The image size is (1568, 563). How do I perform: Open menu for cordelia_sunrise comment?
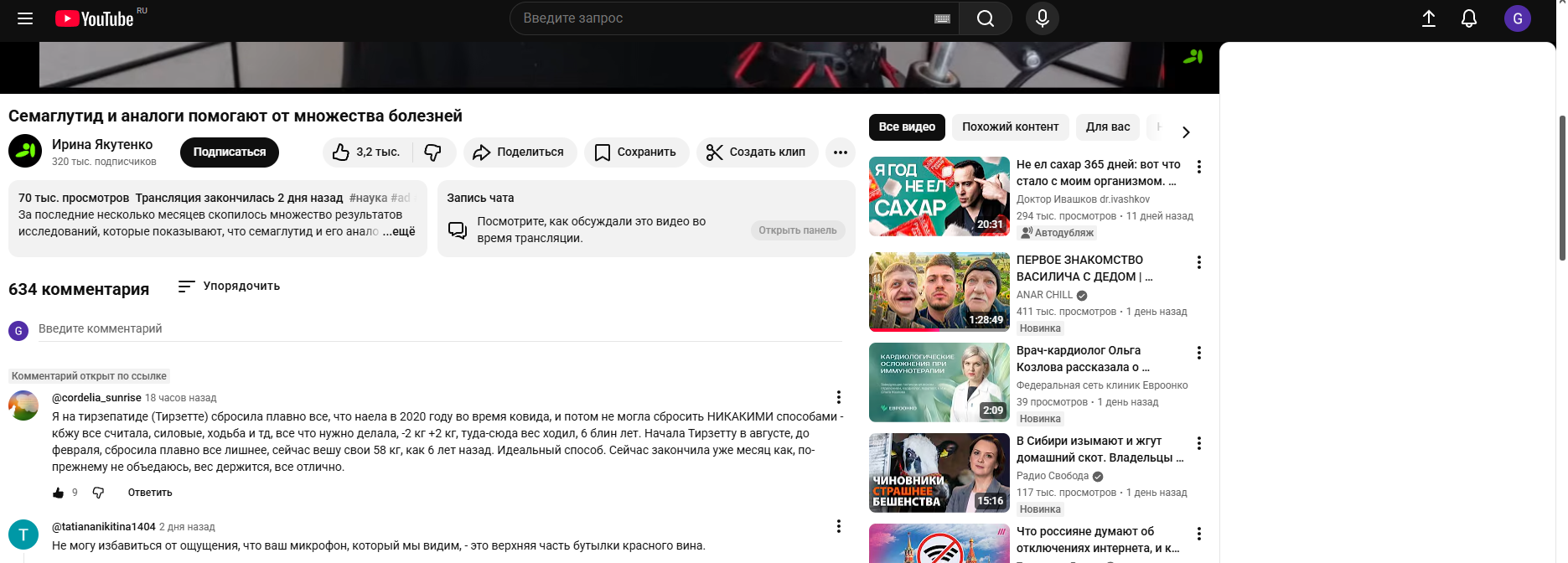click(838, 397)
